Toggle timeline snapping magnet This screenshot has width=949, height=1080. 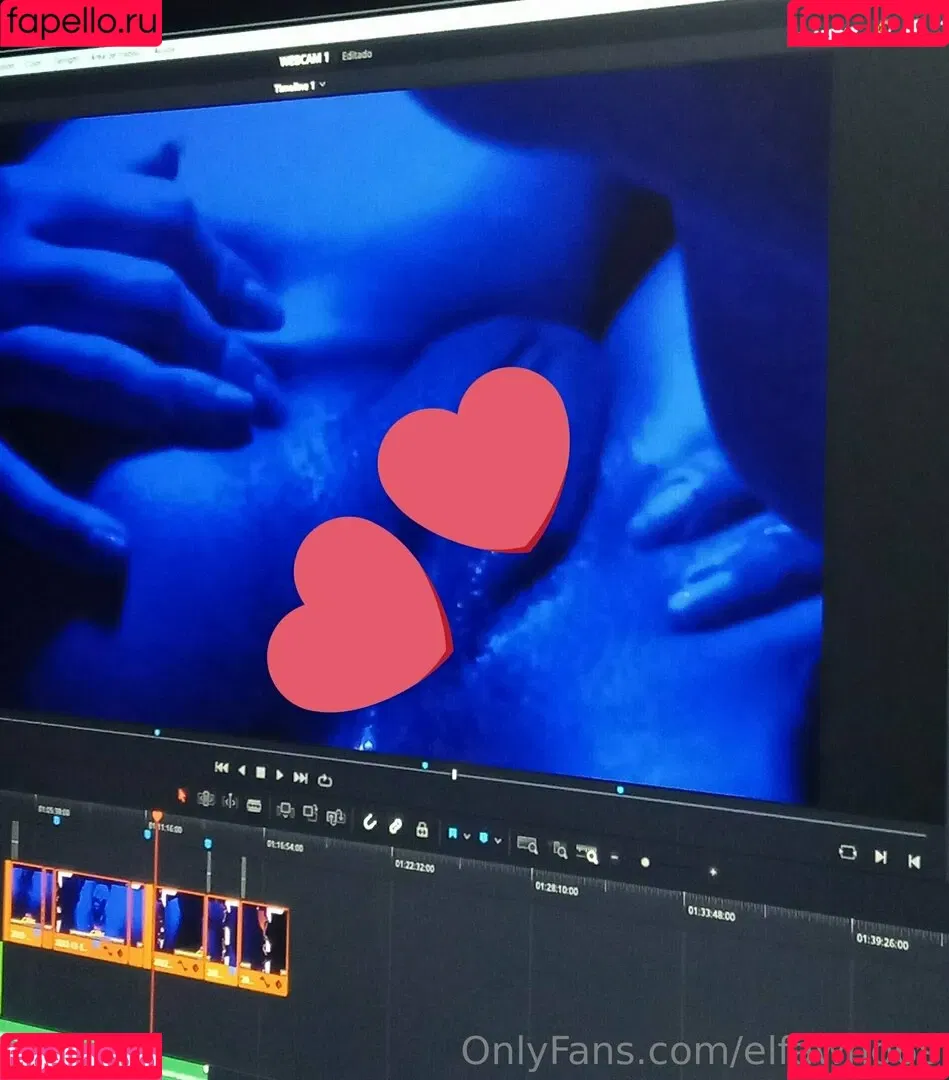tap(370, 822)
